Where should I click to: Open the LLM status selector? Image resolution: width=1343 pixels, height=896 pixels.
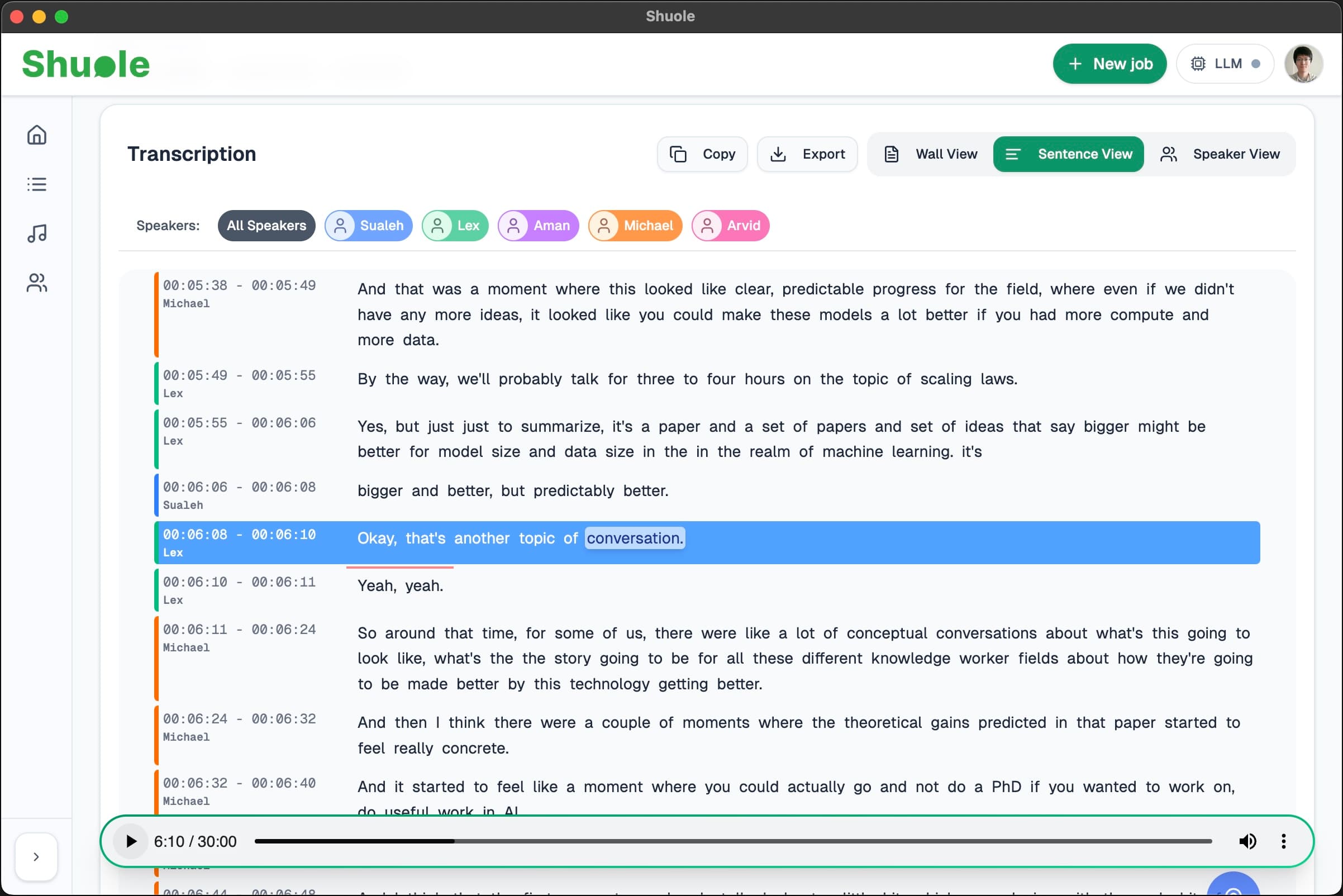[x=1225, y=64]
